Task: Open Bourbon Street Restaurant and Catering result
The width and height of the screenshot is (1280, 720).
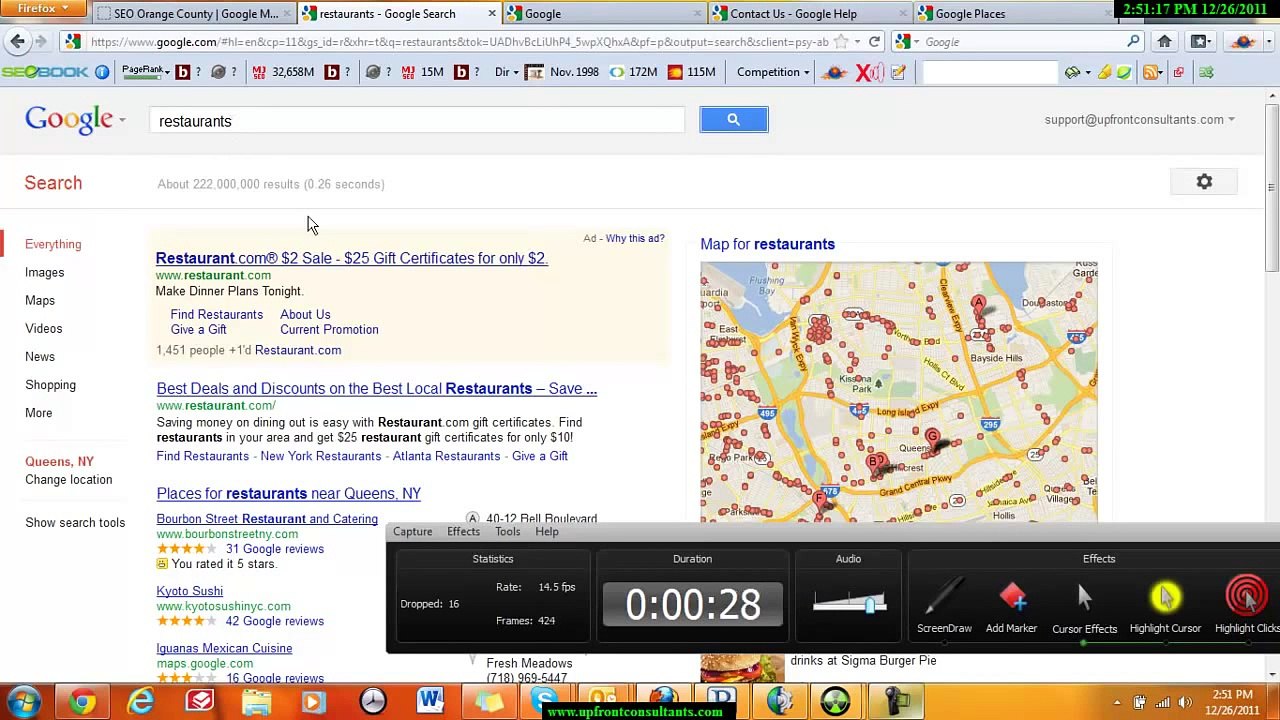Action: click(267, 519)
